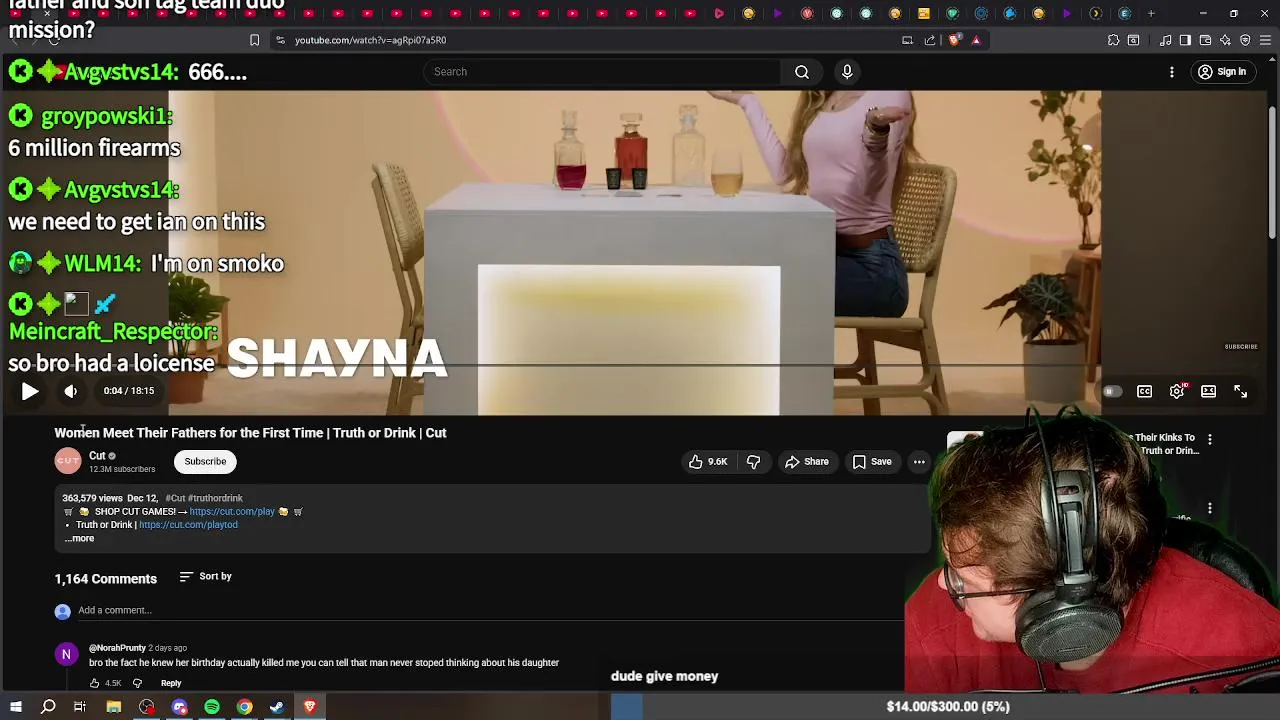Open the @NorahPrunty commenter profile

117,648
